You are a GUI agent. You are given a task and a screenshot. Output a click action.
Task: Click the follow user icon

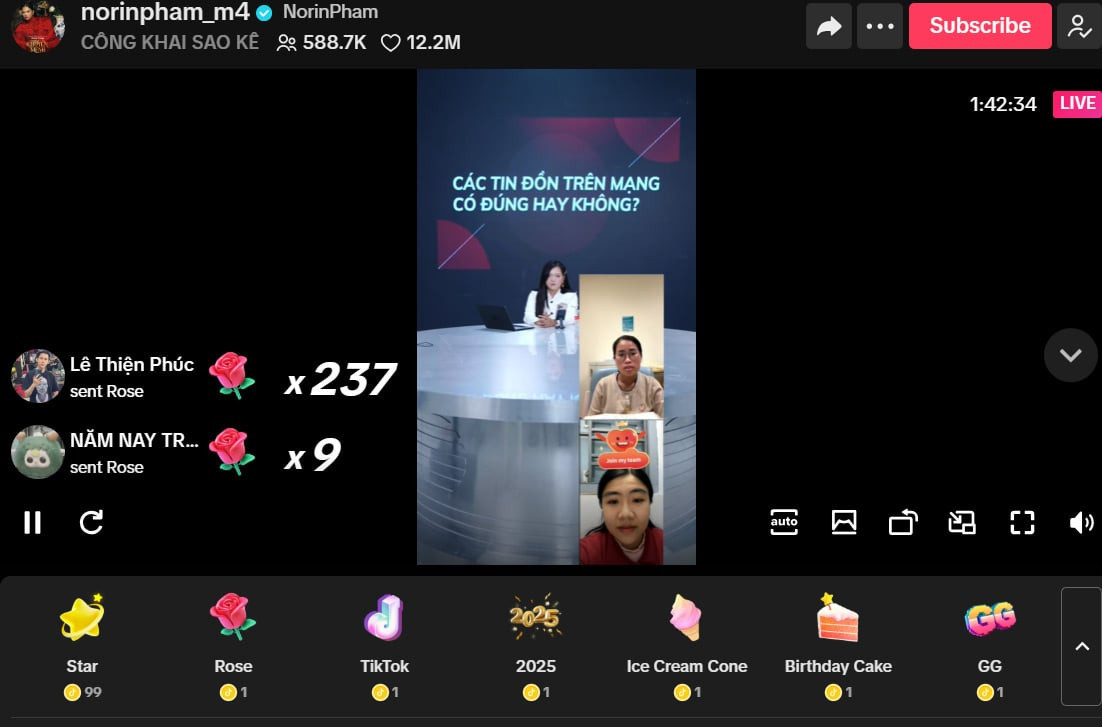click(x=1079, y=26)
